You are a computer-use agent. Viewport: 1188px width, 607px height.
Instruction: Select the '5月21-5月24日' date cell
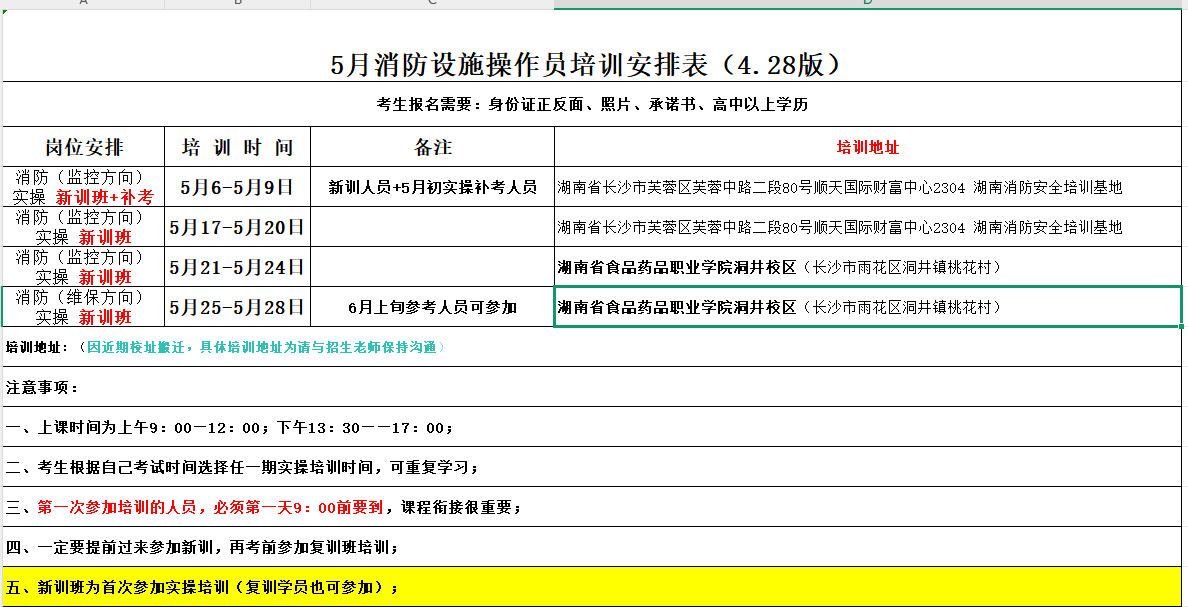pyautogui.click(x=237, y=267)
